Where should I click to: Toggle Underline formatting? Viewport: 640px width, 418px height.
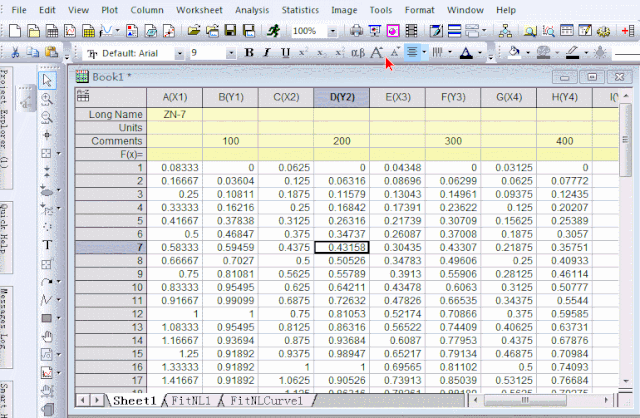(285, 52)
